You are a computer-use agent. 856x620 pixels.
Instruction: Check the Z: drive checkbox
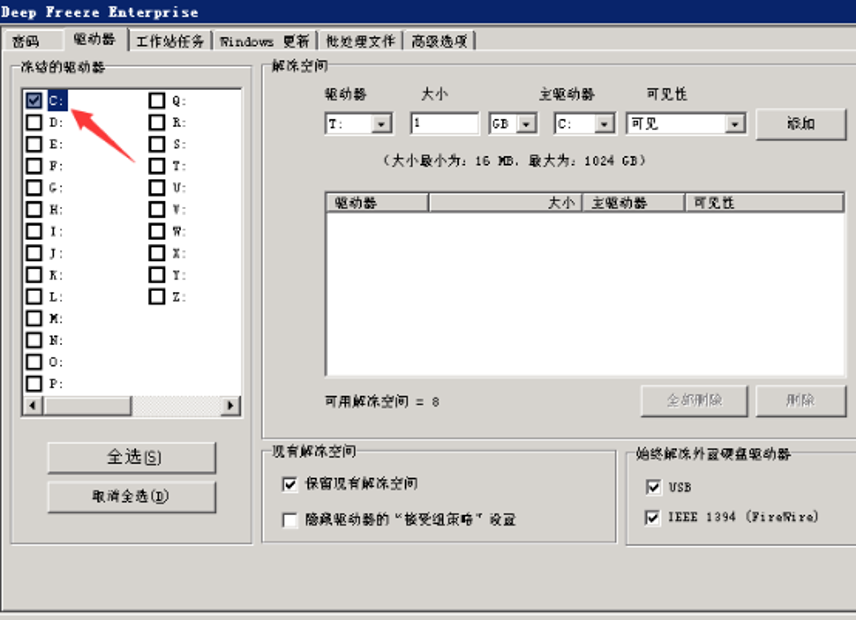pyautogui.click(x=157, y=297)
